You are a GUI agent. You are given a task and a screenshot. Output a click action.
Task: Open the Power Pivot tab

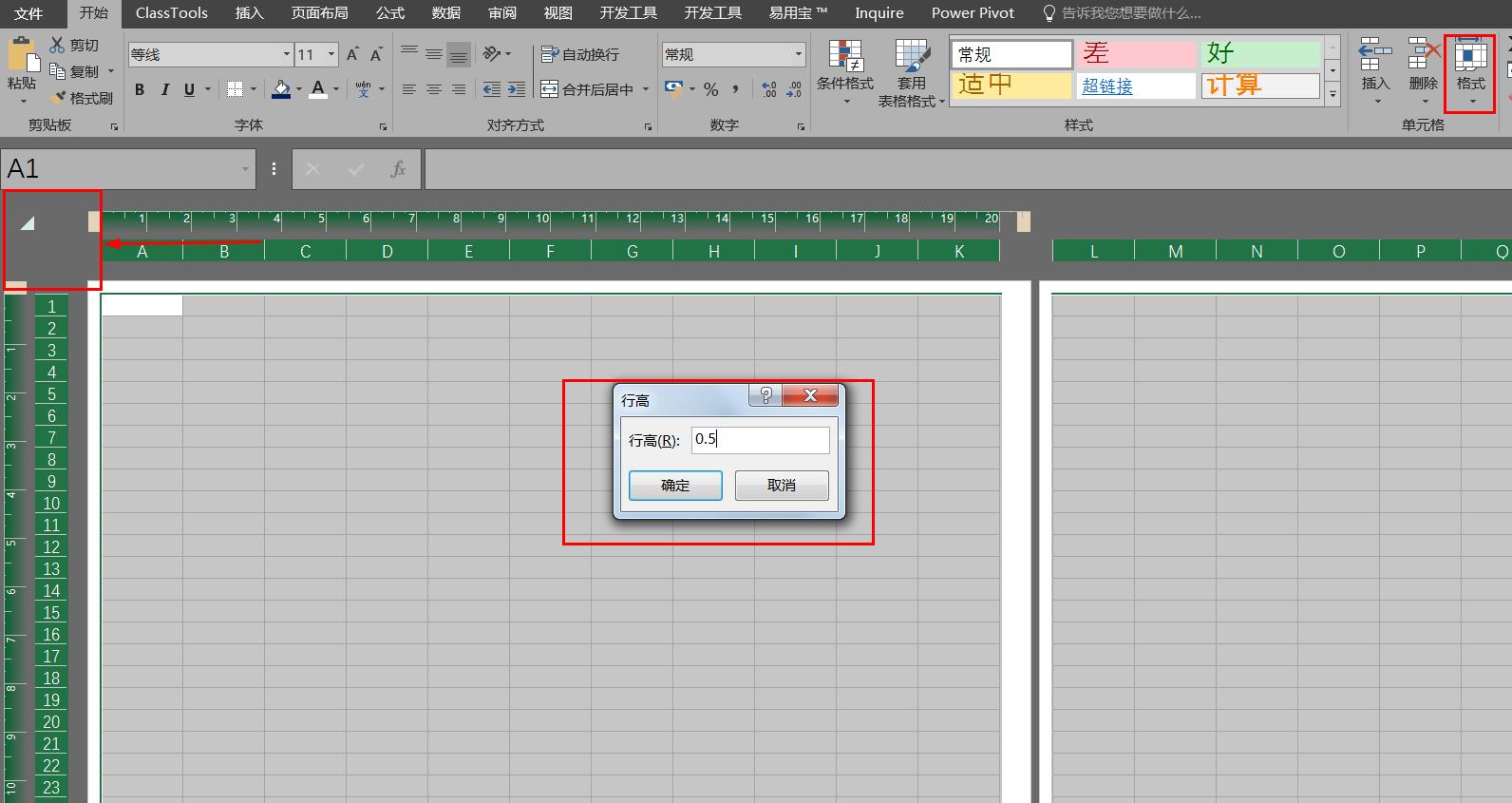(x=972, y=13)
